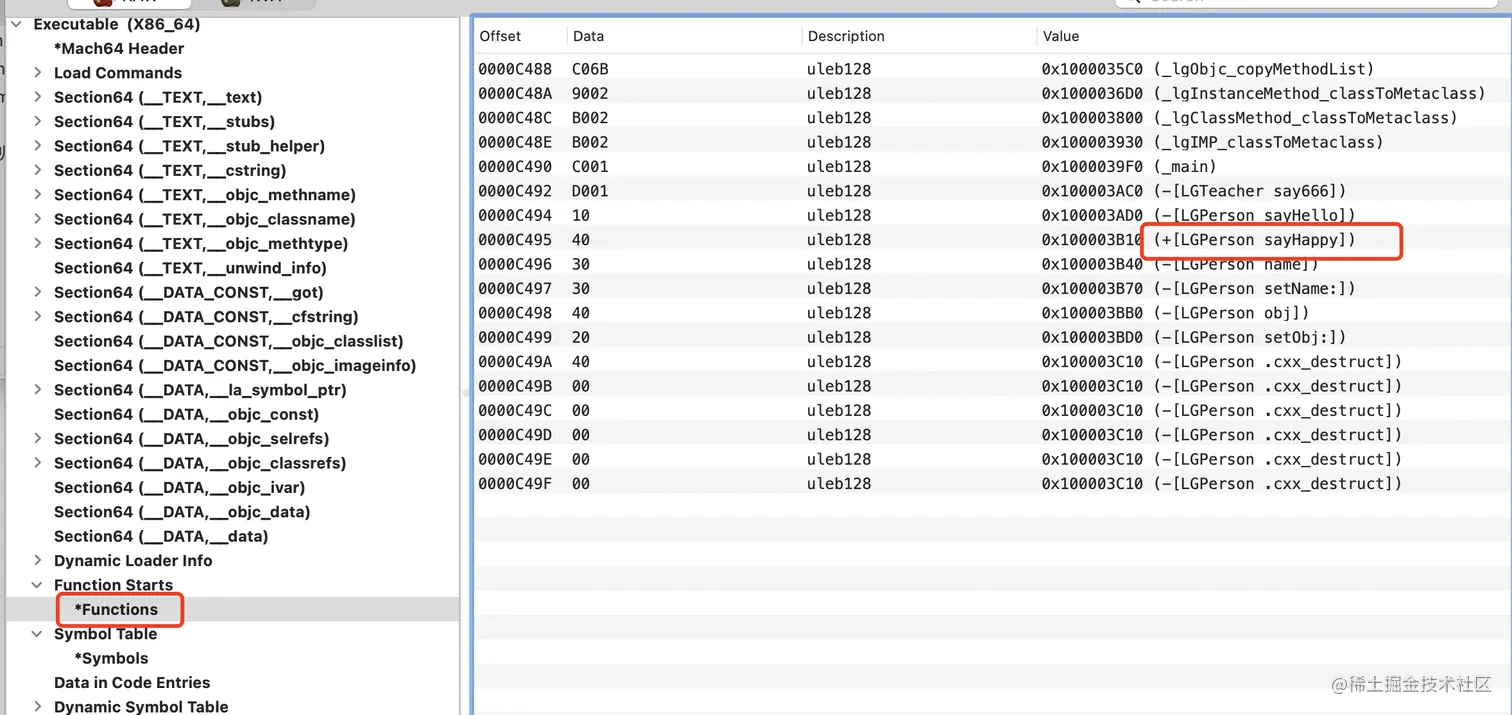Select the *Symbols tree item

tap(111, 658)
